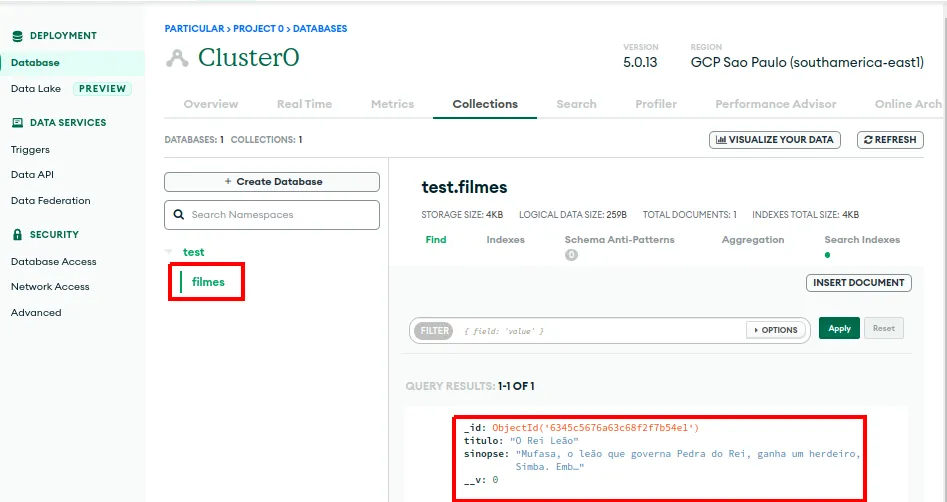Open the Database sidebar item
The width and height of the screenshot is (947, 502).
coord(35,63)
